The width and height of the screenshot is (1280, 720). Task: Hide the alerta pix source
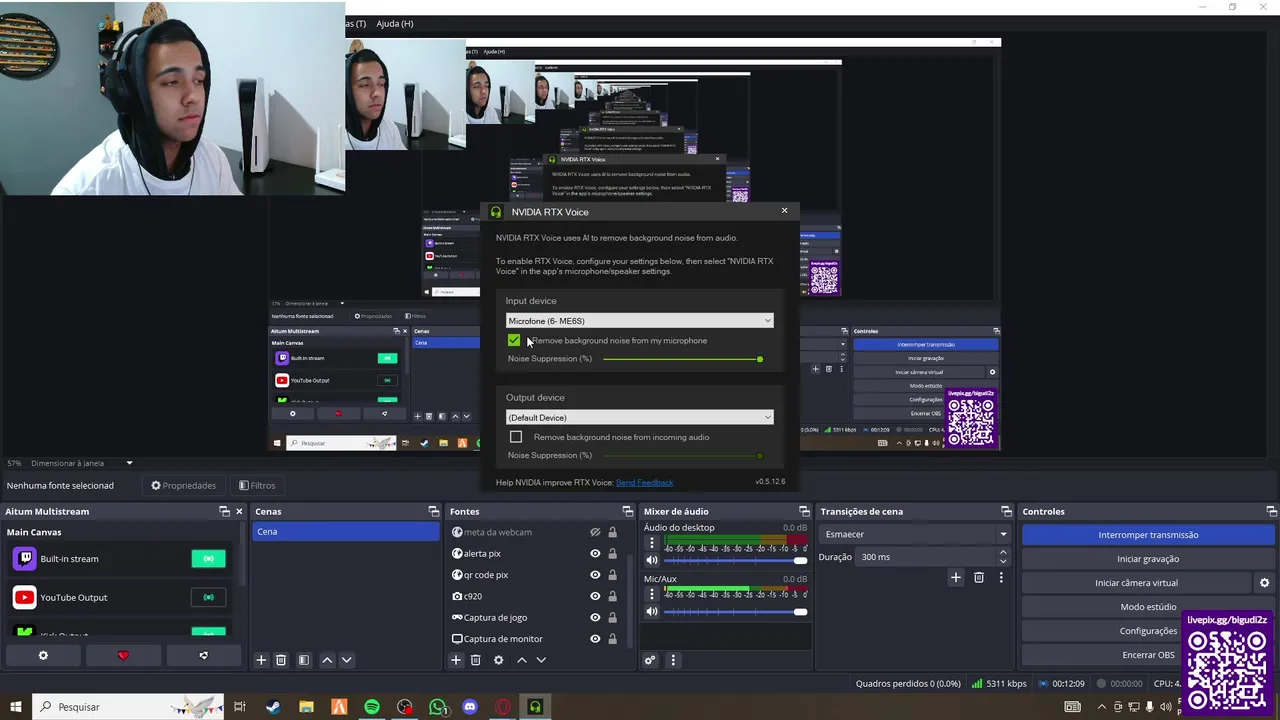(x=595, y=553)
